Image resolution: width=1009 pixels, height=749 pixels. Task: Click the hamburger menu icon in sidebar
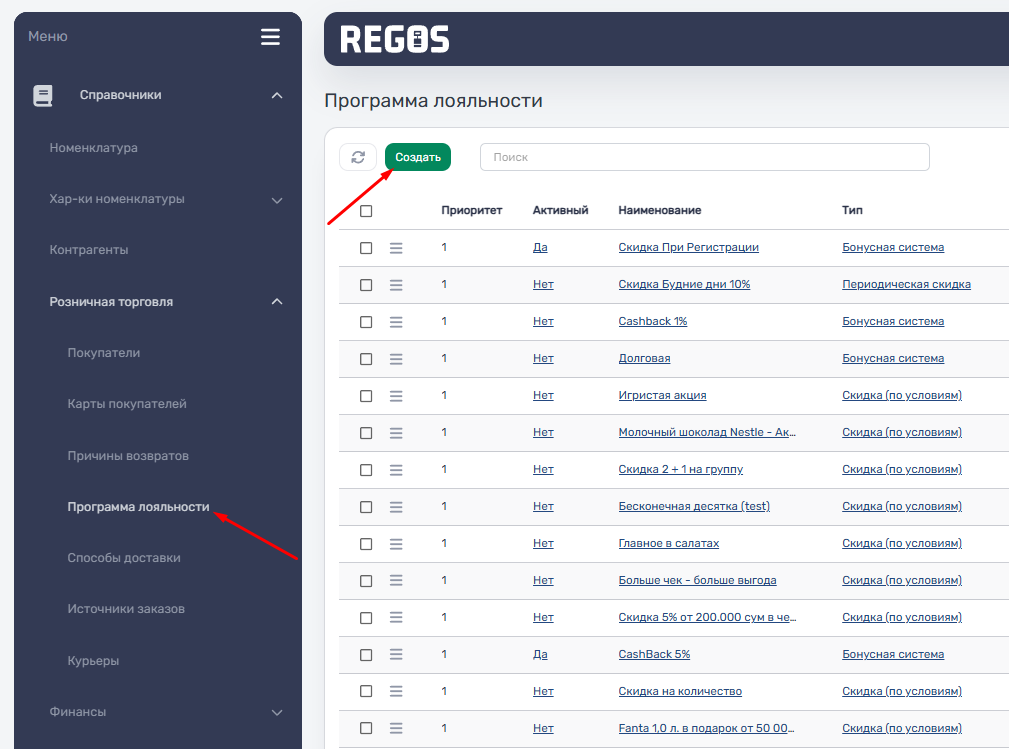tap(270, 37)
